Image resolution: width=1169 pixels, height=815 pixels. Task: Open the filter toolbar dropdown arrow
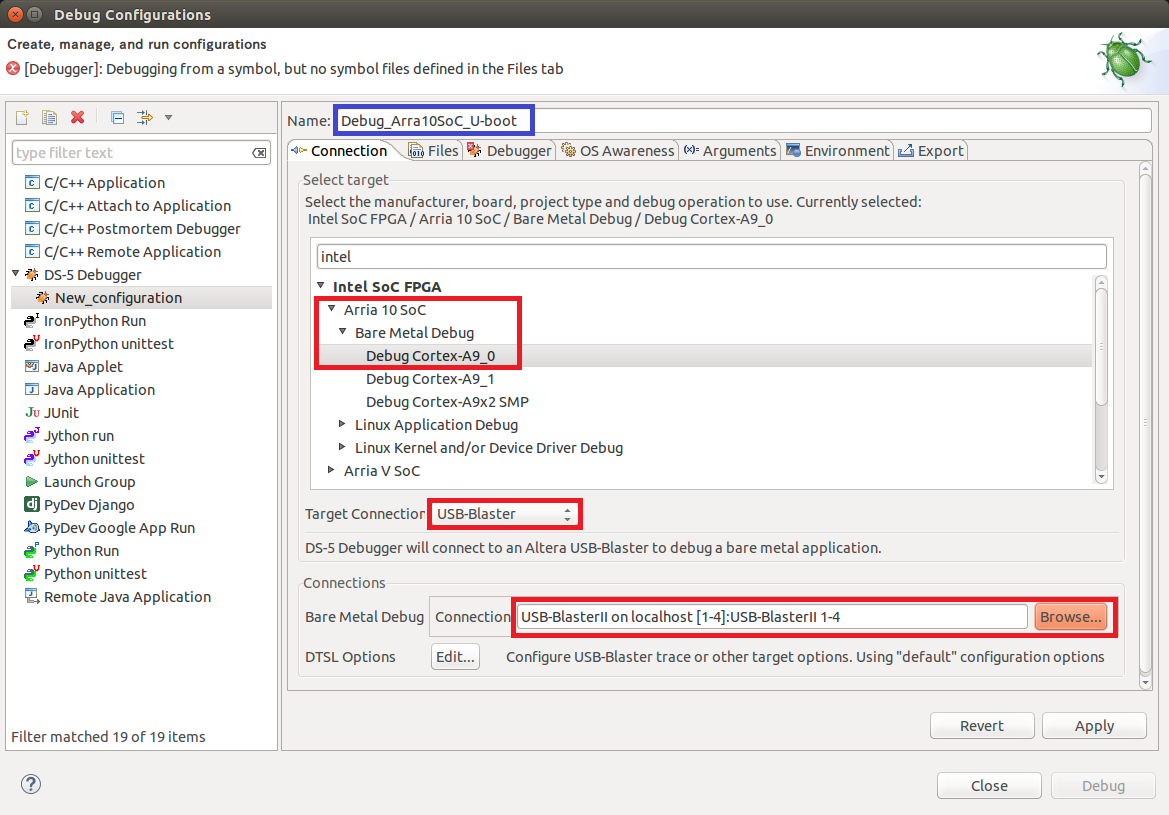tap(168, 118)
